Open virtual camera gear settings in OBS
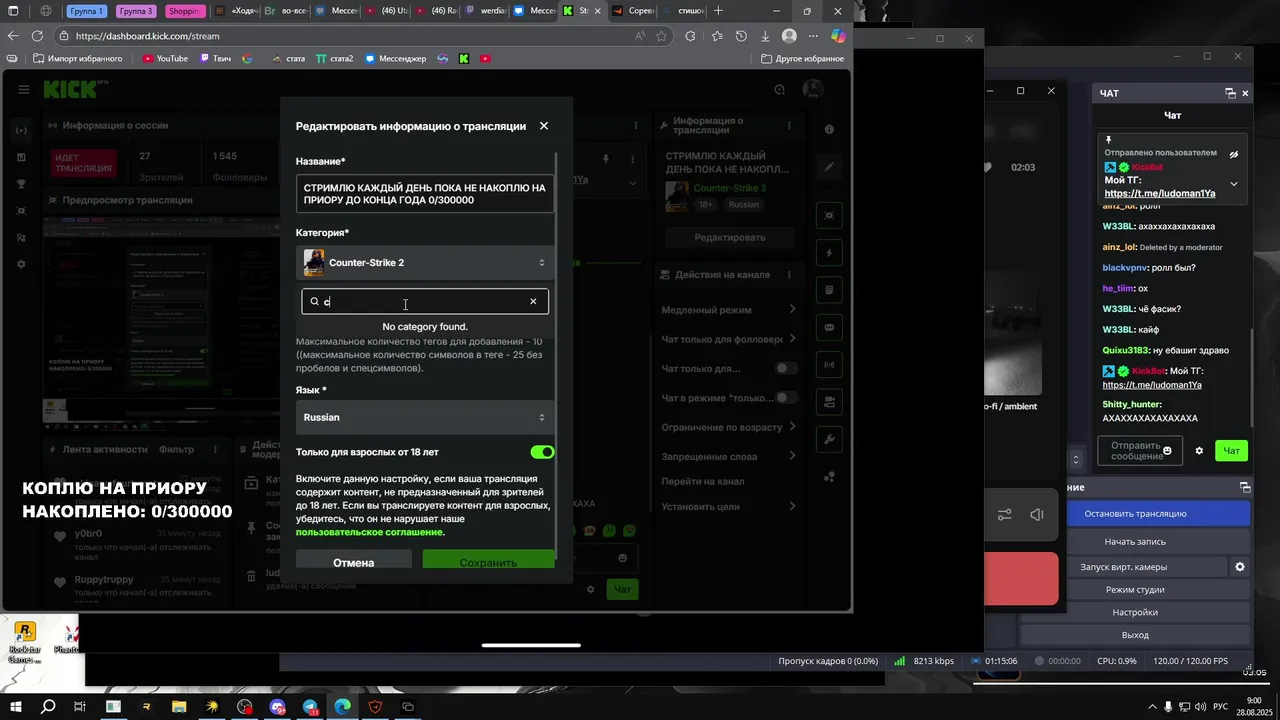1280x720 pixels. coord(1240,567)
